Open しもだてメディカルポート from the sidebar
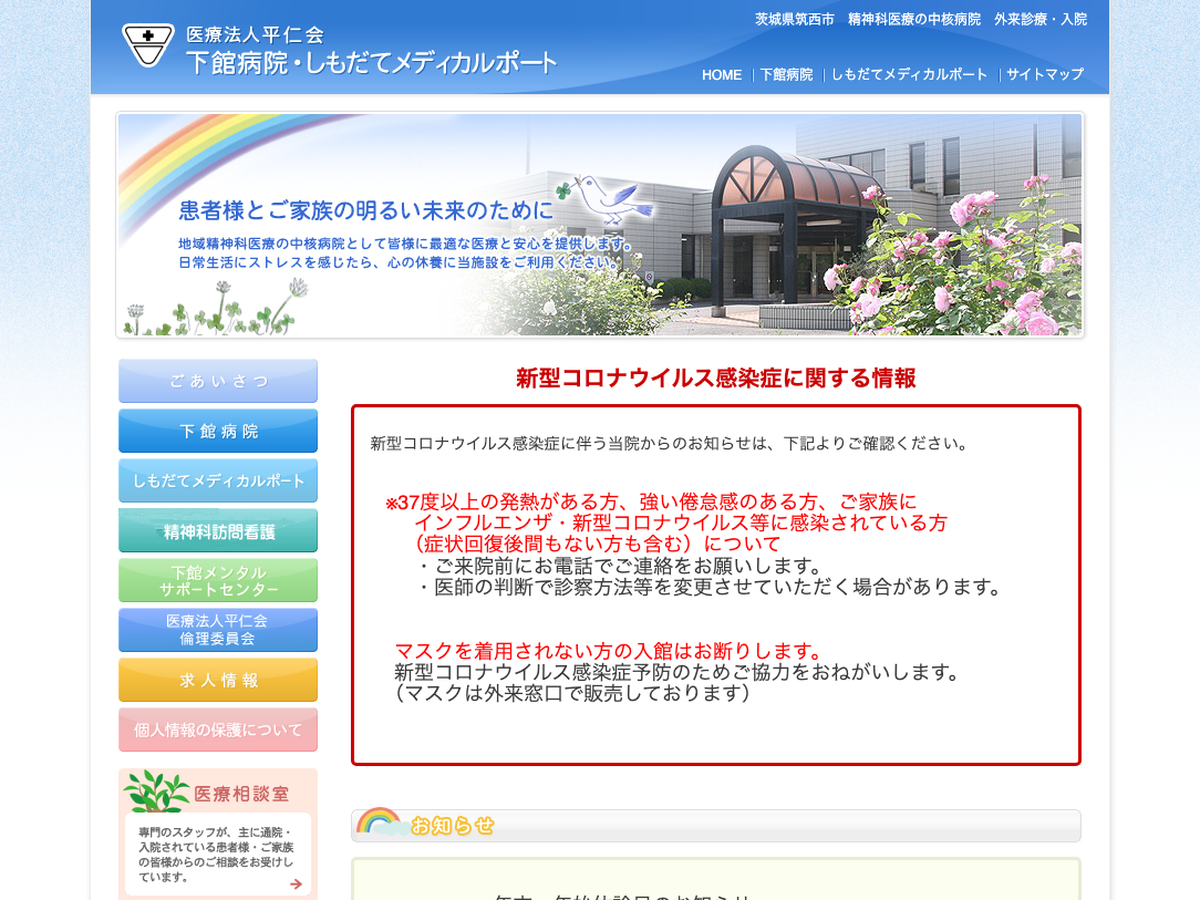1200x900 pixels. [218, 481]
